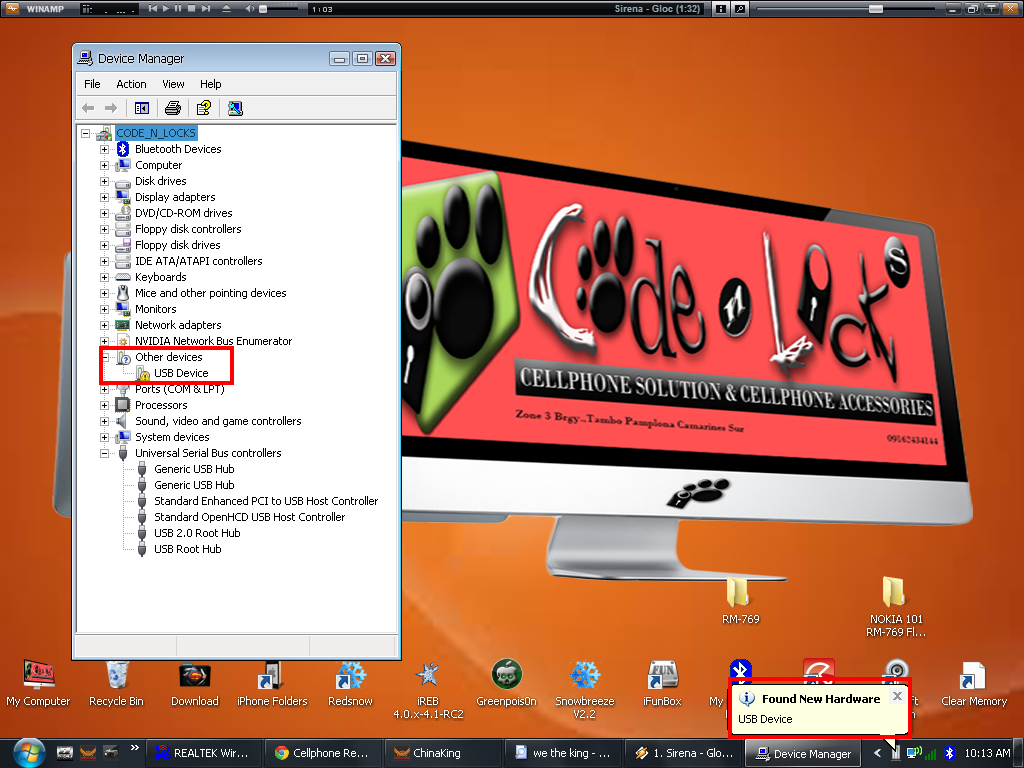Switch to REALTEK Wir... taskbar button
1024x768 pixels.
203,753
